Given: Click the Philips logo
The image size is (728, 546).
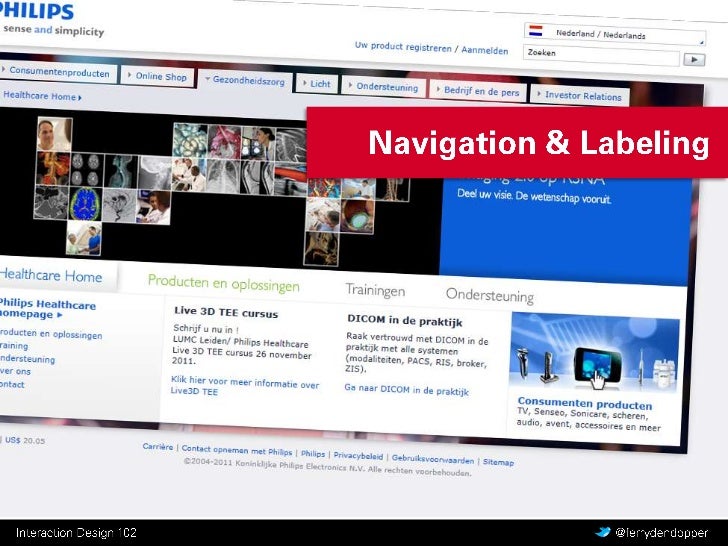Looking at the screenshot, I should point(37,10).
